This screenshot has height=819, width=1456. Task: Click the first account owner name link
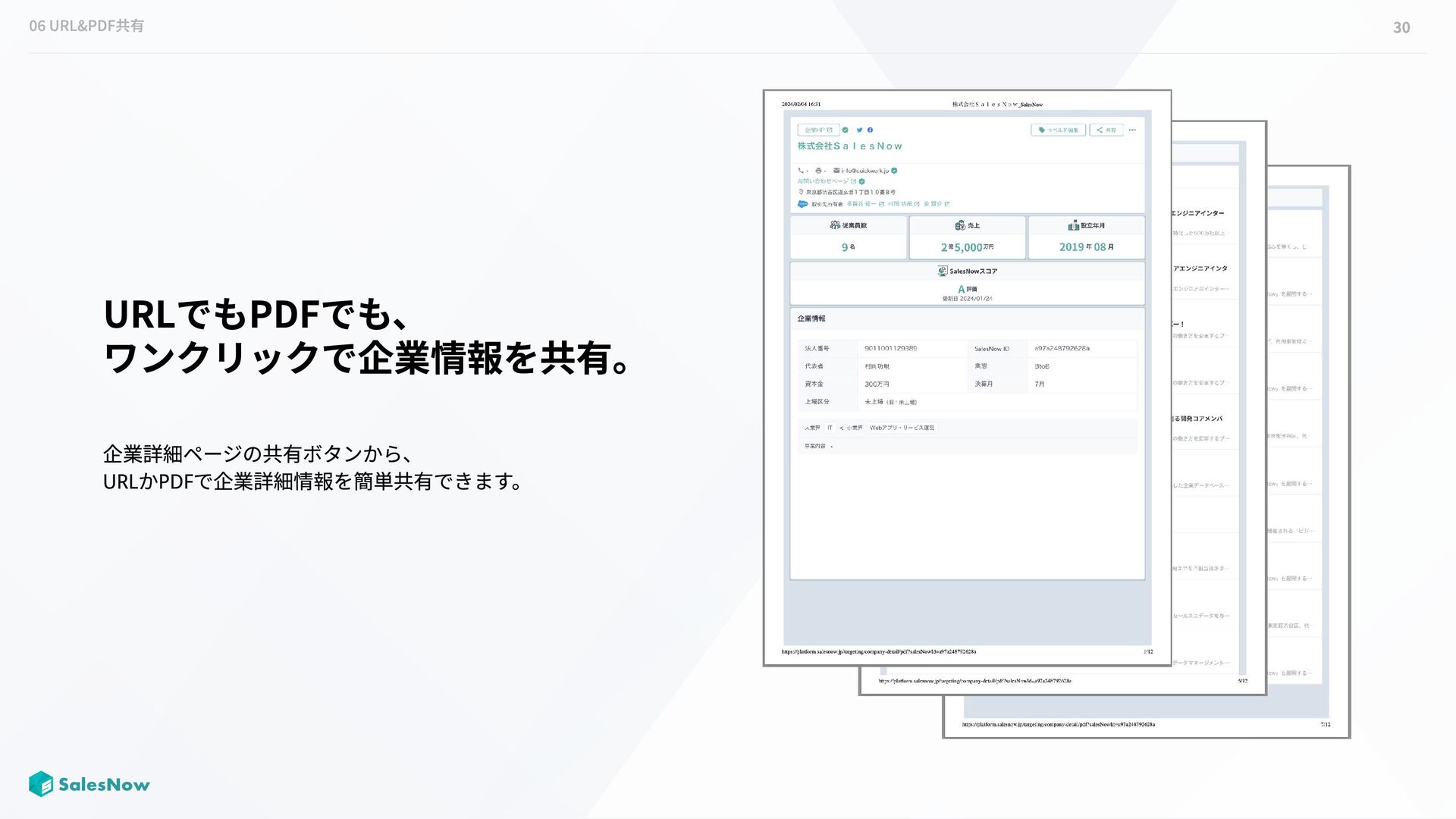(861, 204)
